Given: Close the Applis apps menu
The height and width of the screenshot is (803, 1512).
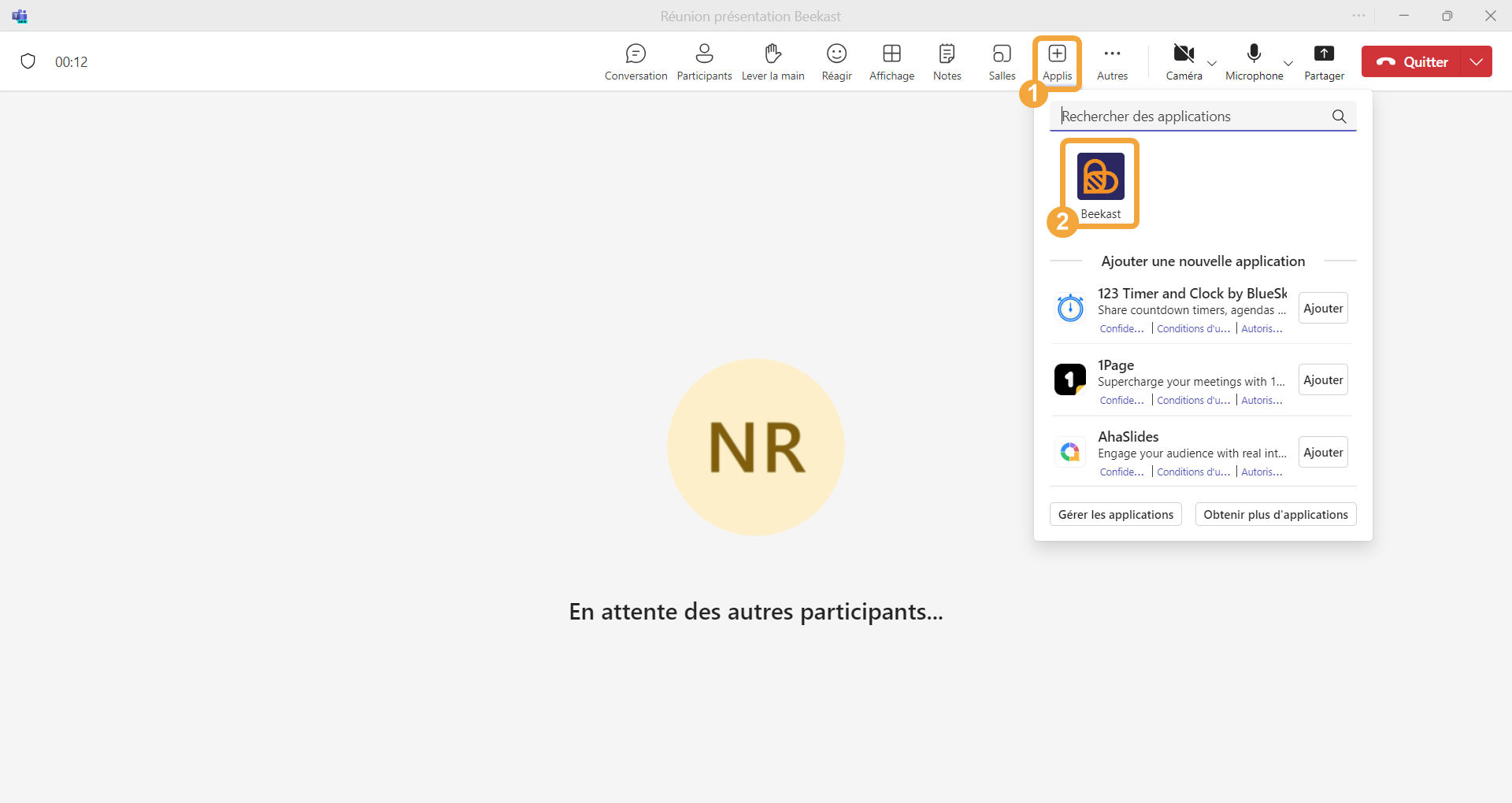Looking at the screenshot, I should tap(1057, 61).
